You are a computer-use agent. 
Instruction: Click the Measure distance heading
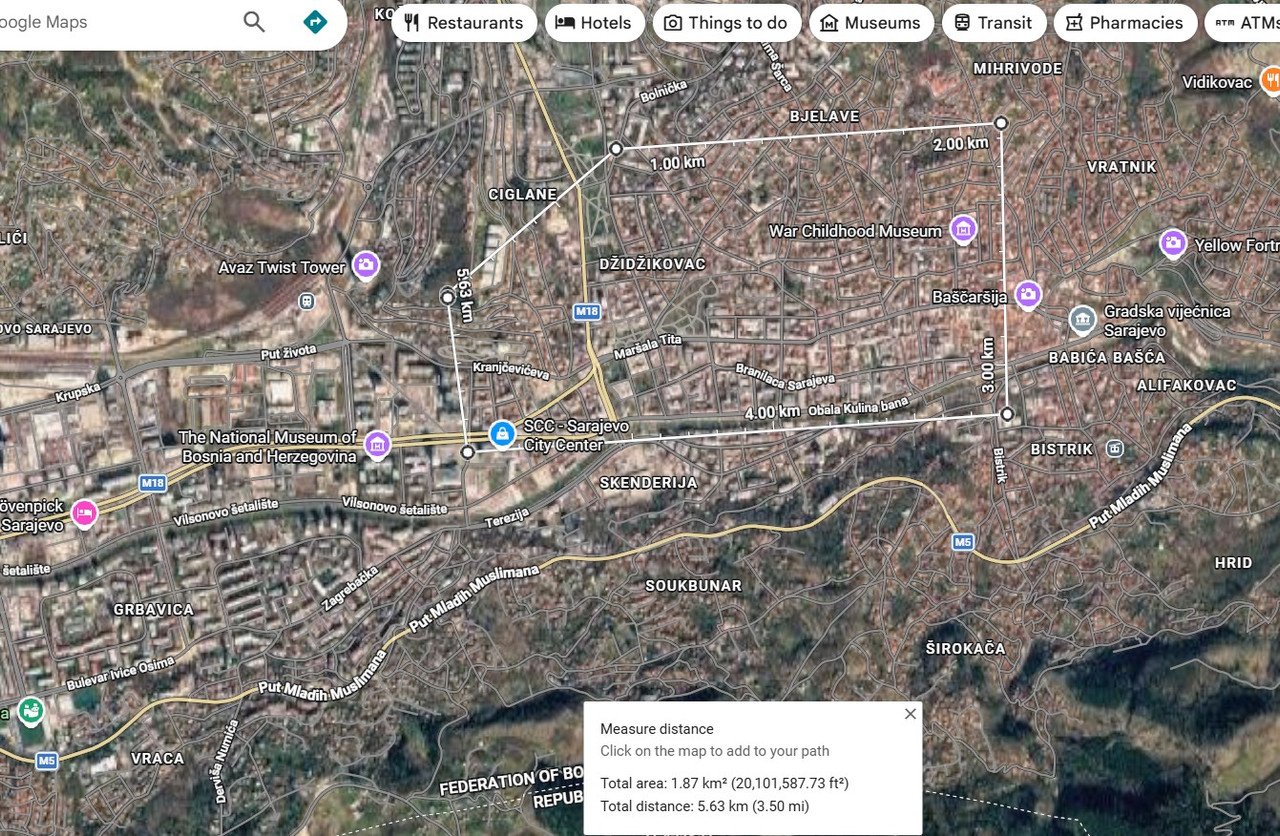point(657,729)
